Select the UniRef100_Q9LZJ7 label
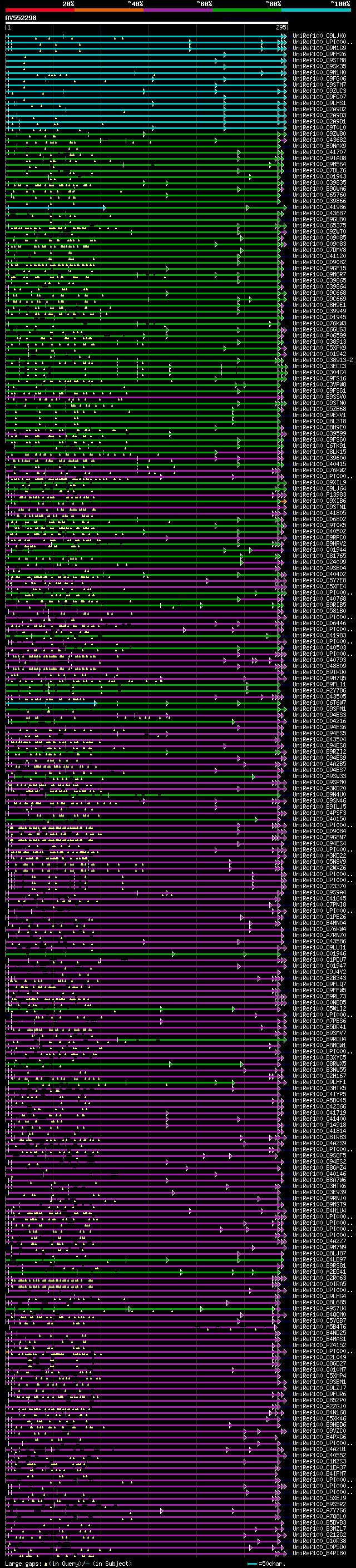The height and width of the screenshot is (1568, 356). [x=319, y=1388]
